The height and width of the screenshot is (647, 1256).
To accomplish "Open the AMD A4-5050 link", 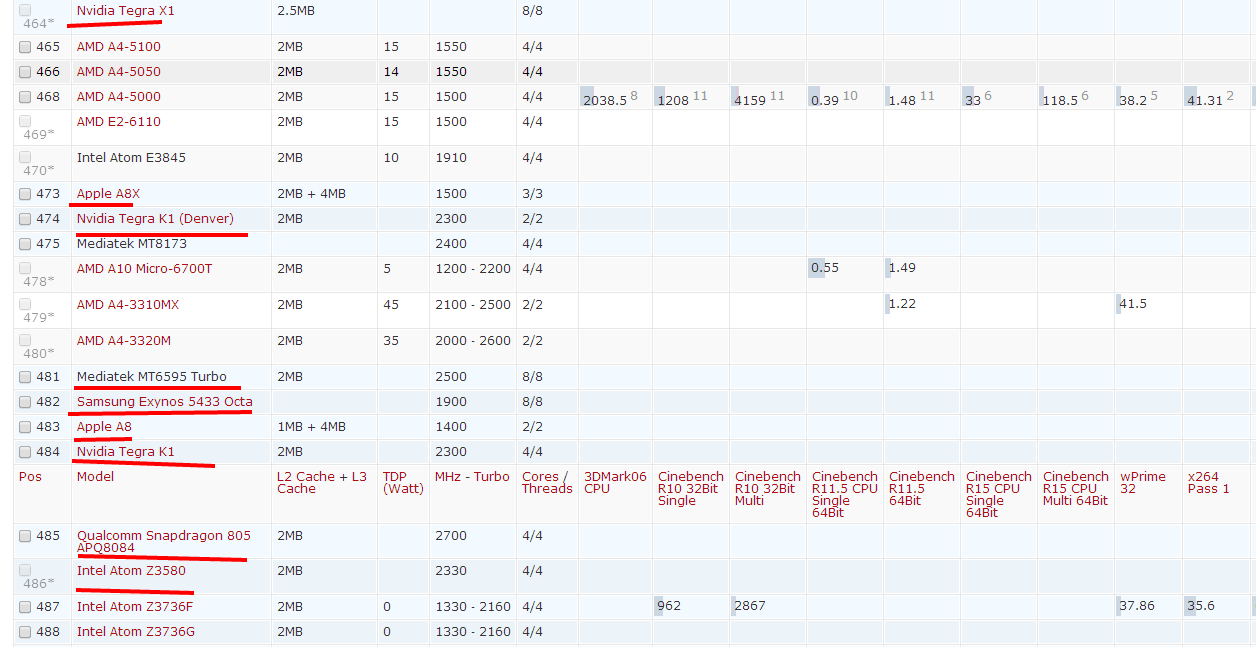I will pos(119,72).
